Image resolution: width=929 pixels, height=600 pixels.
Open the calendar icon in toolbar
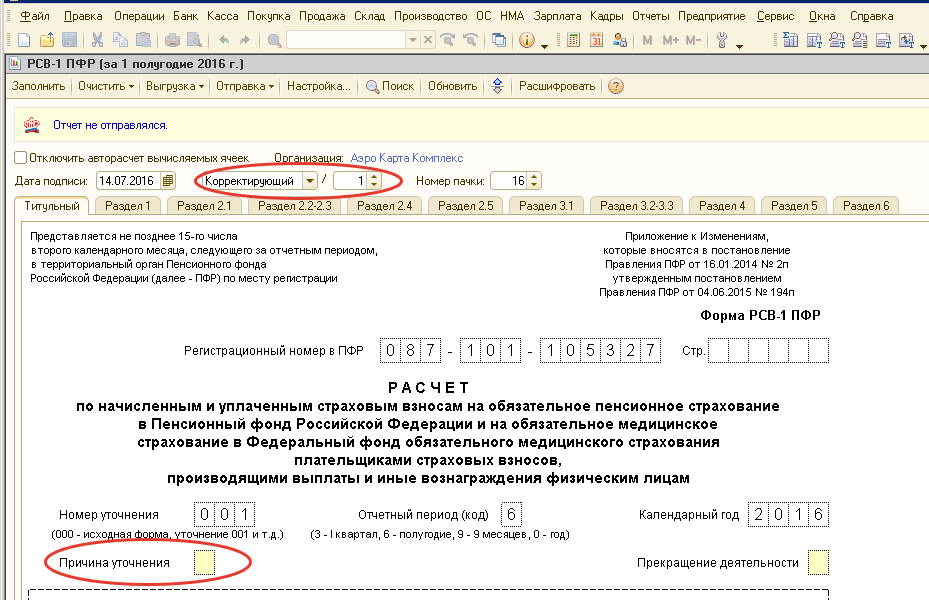click(x=597, y=40)
